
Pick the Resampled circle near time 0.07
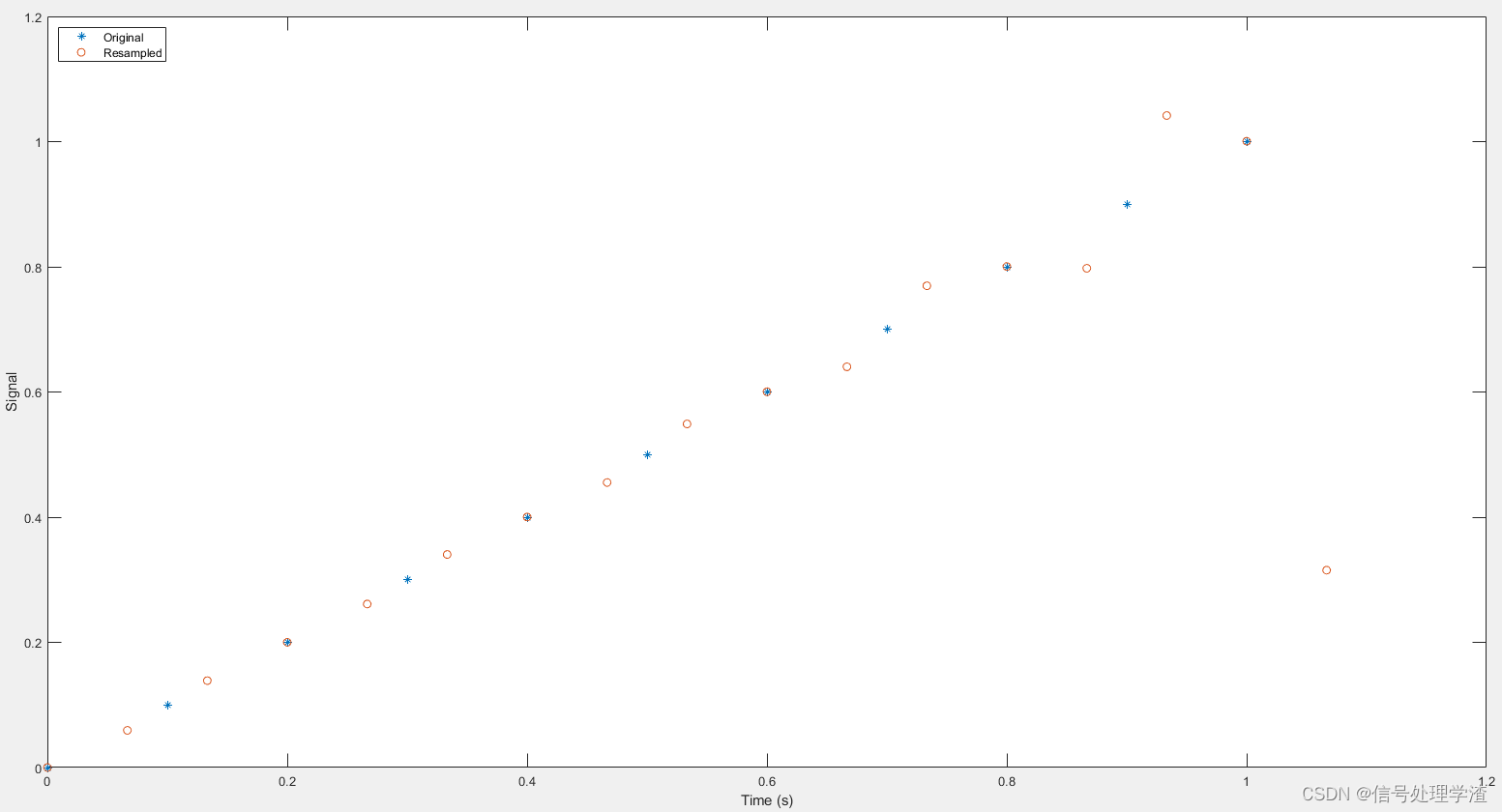point(127,731)
